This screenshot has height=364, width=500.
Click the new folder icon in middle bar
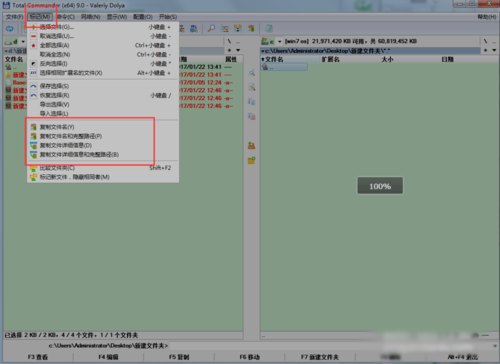pos(252,160)
